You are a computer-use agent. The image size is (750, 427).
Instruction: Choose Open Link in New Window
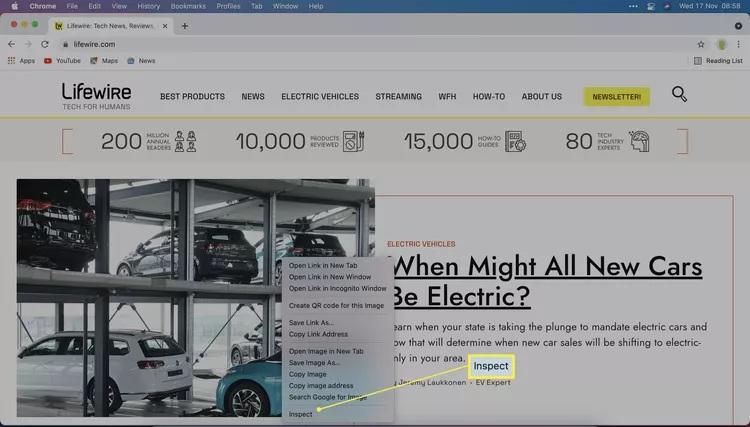click(x=330, y=277)
